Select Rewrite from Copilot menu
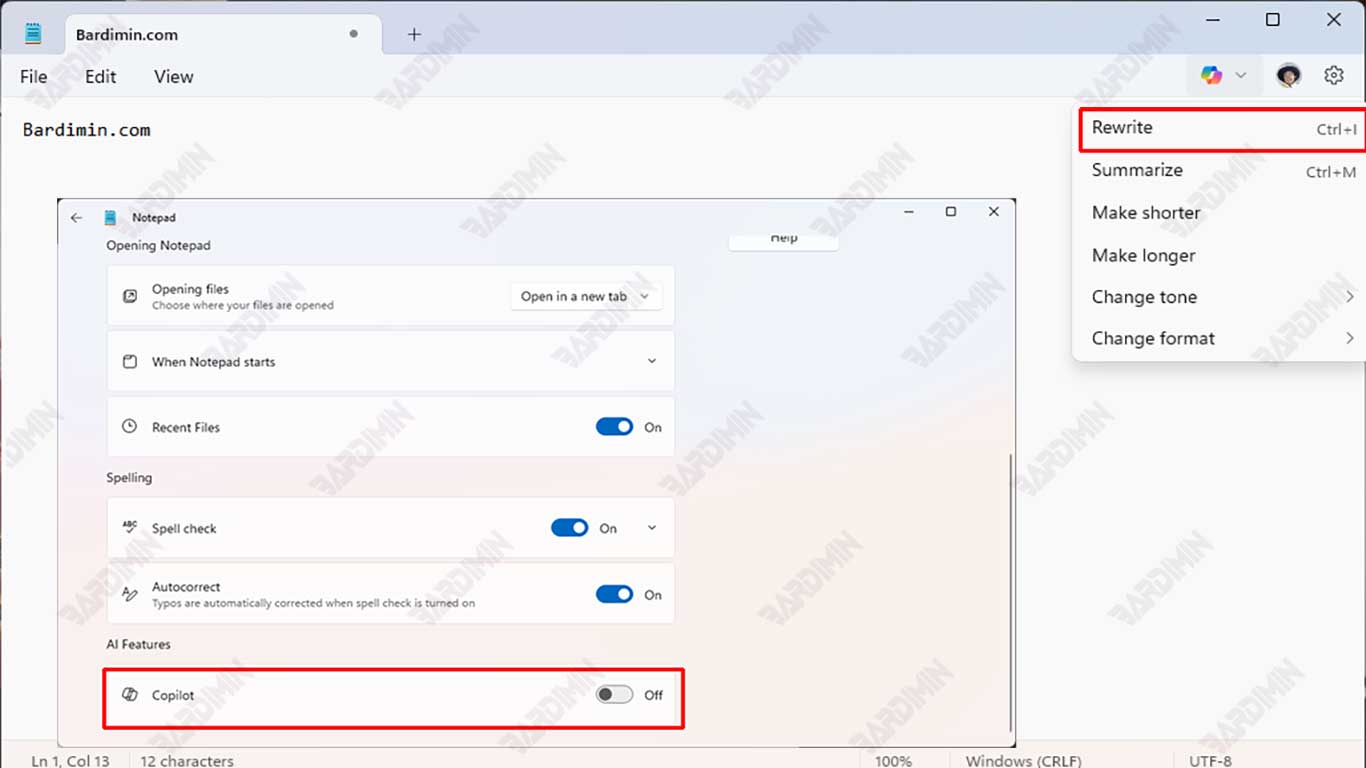 click(1222, 129)
